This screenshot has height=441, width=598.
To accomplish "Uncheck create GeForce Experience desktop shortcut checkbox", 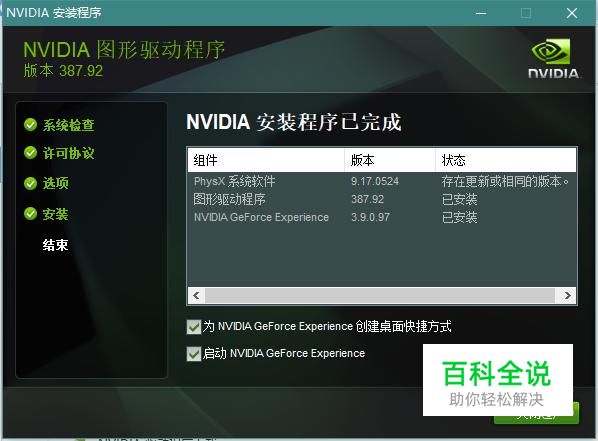I will click(x=194, y=327).
